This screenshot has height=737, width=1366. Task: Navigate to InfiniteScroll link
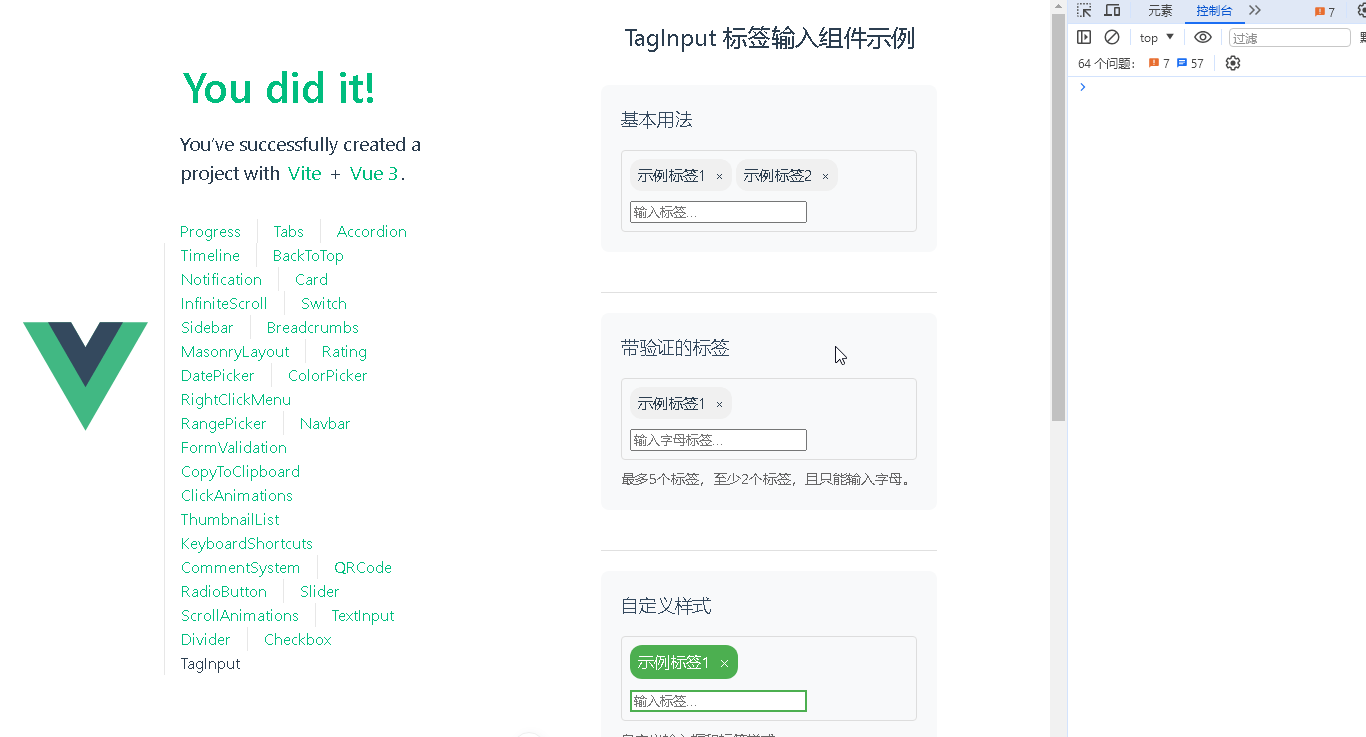(224, 303)
